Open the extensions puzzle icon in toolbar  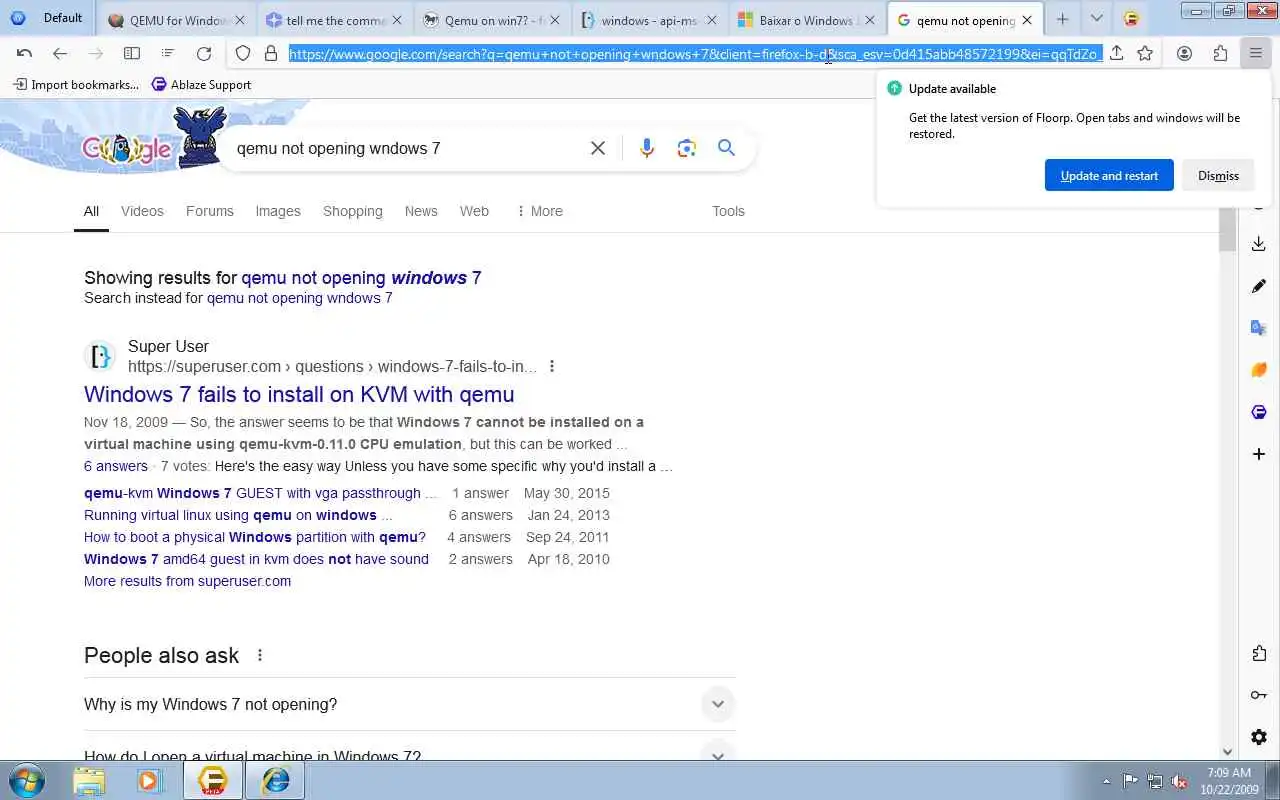coord(1220,54)
